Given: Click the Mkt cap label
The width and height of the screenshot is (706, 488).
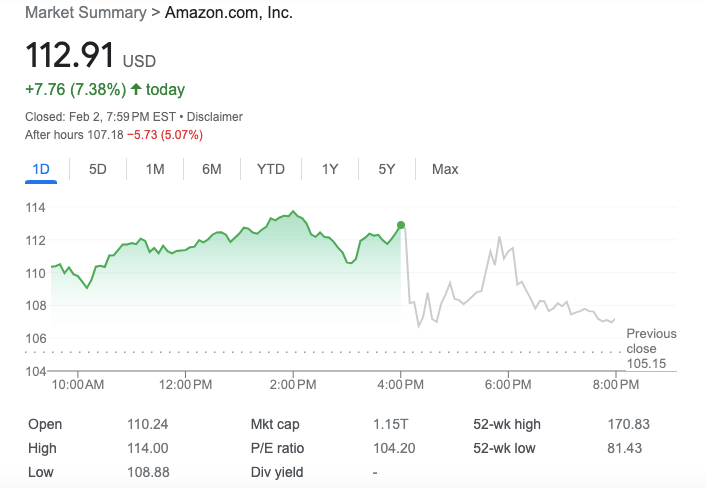Looking at the screenshot, I should point(275,424).
